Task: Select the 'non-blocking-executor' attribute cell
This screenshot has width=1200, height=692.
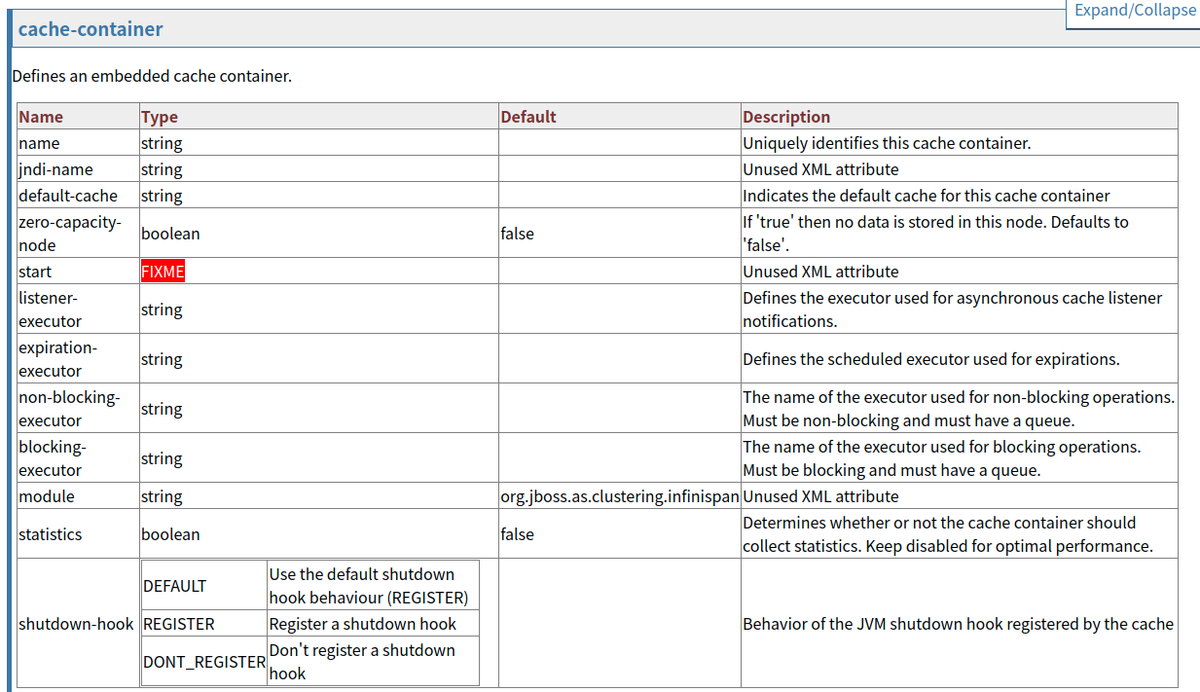Action: 78,409
